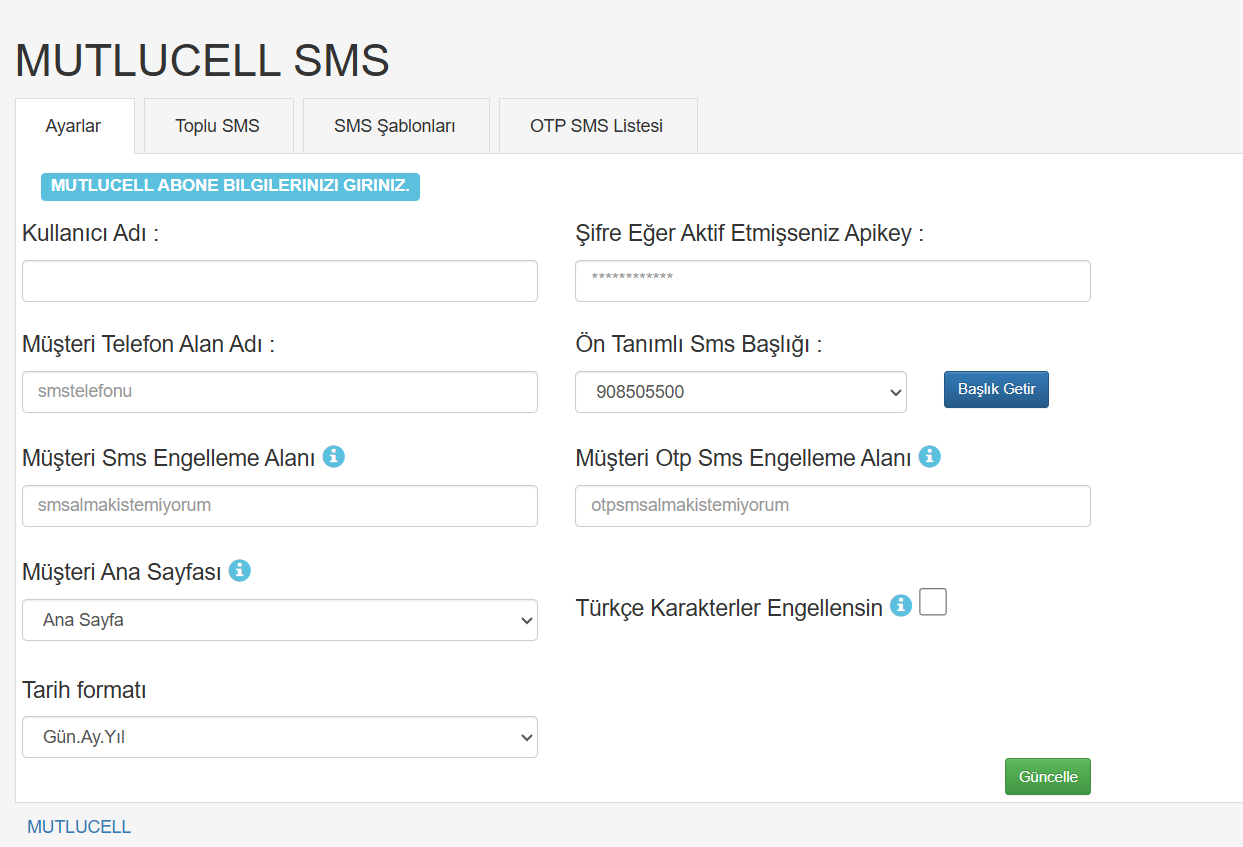Image resolution: width=1243 pixels, height=847 pixels.
Task: Go to the OTP SMS Listesi tab
Action: pos(597,126)
